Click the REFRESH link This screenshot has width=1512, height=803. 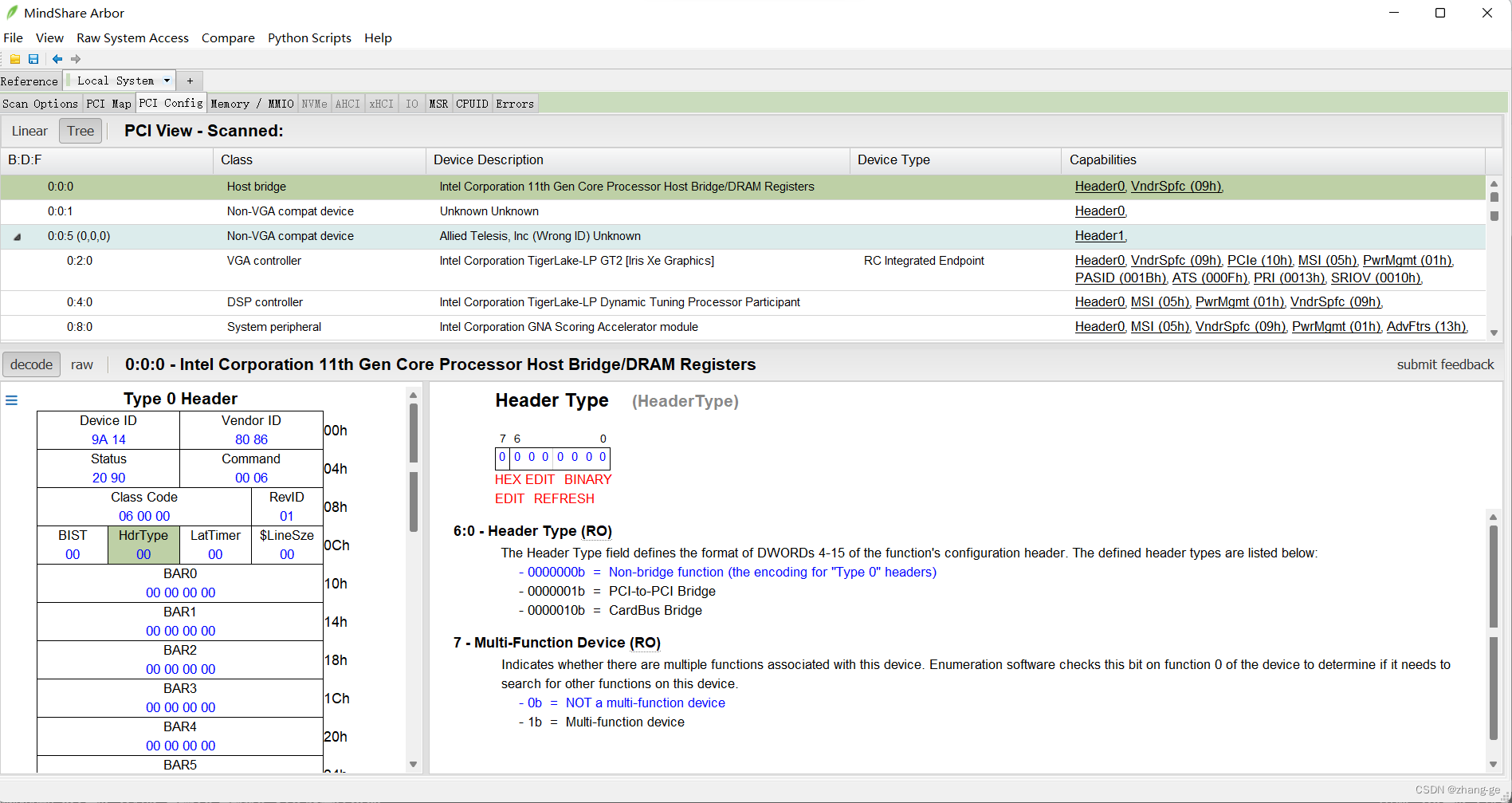coord(564,498)
